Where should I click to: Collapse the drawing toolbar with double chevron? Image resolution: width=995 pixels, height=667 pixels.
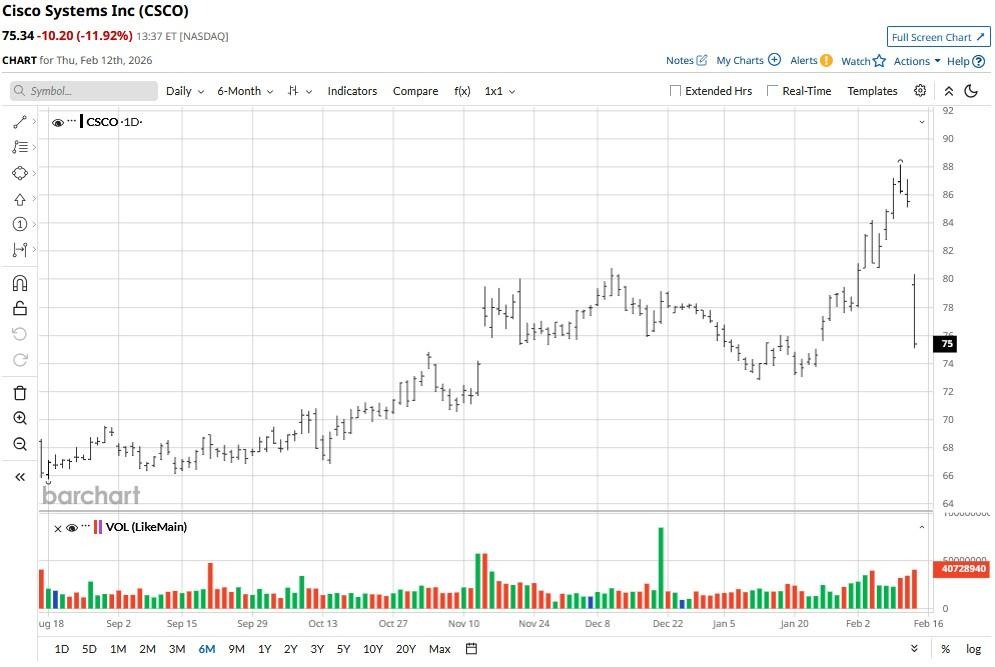point(20,477)
